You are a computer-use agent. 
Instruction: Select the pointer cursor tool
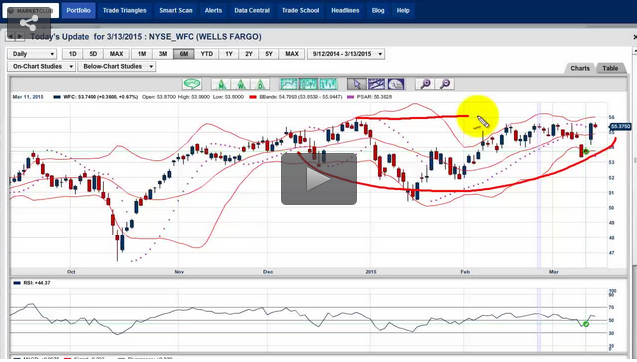357,84
